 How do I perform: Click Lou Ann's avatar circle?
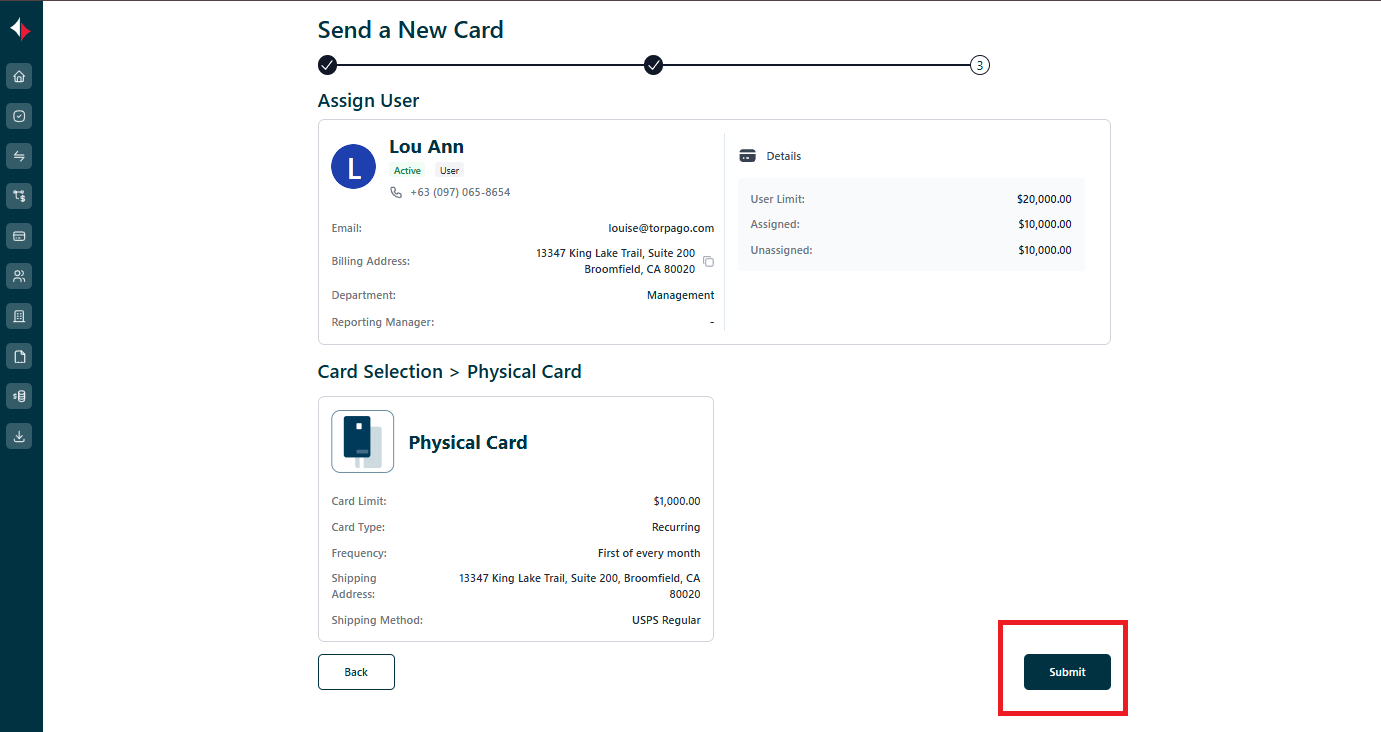click(x=353, y=166)
